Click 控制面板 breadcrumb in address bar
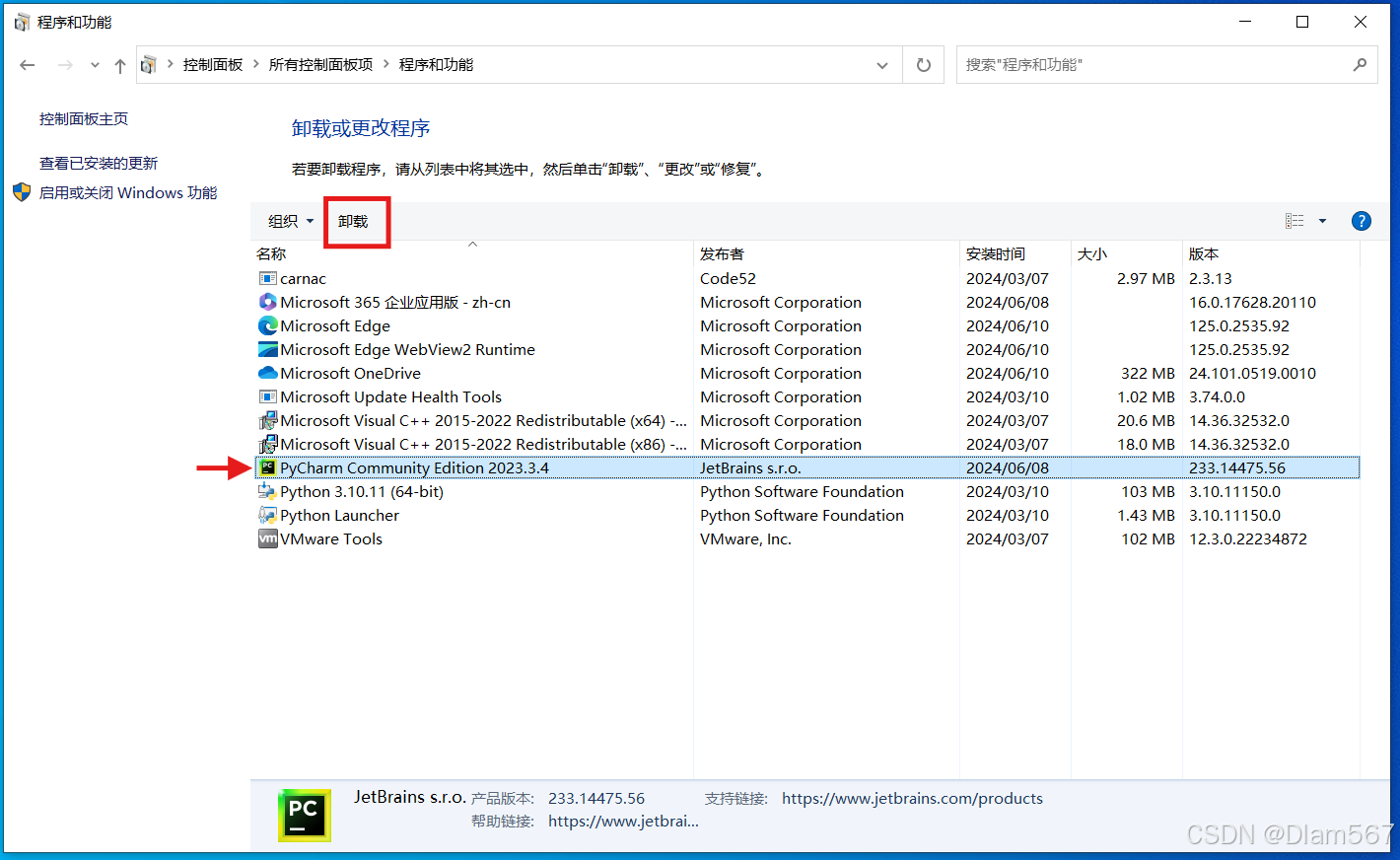 coord(213,65)
